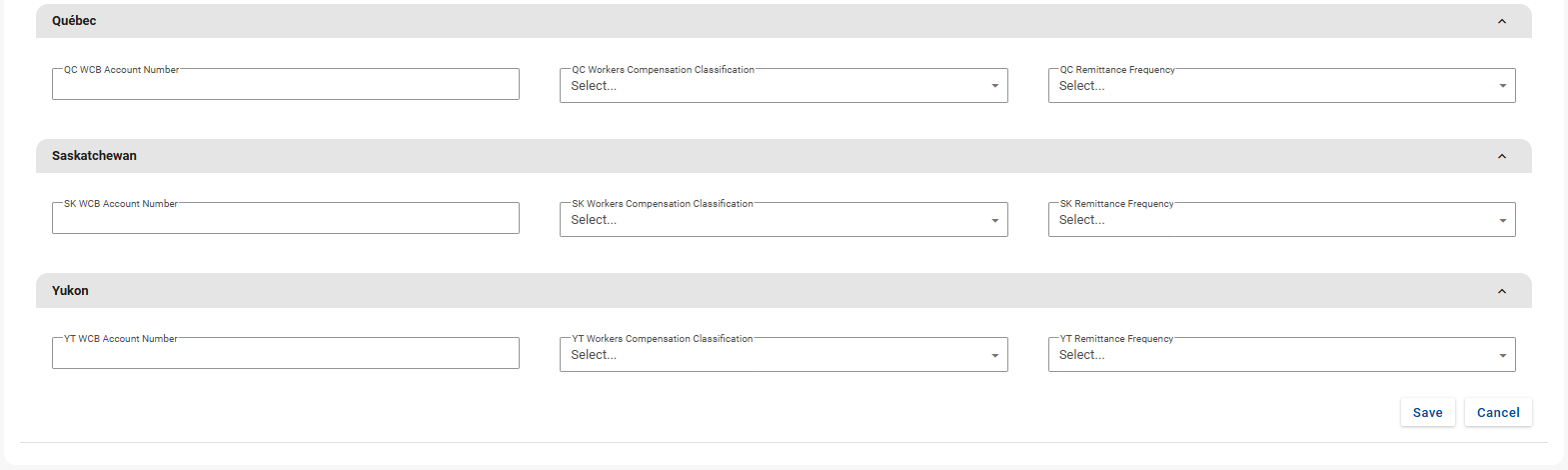
Task: Focus the QC WCB Account Number field
Action: pos(285,85)
